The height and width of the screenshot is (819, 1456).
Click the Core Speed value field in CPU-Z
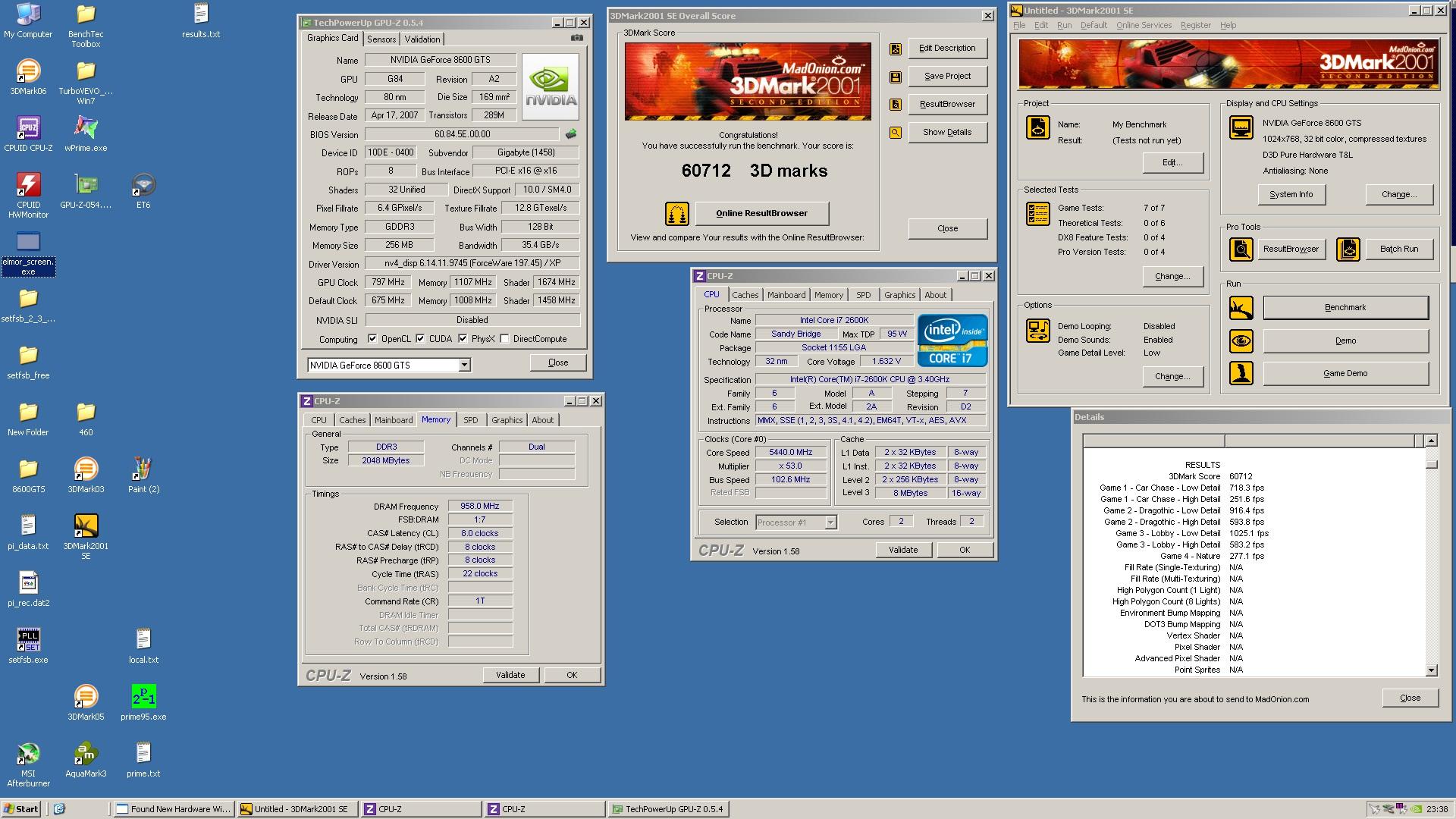pos(790,453)
